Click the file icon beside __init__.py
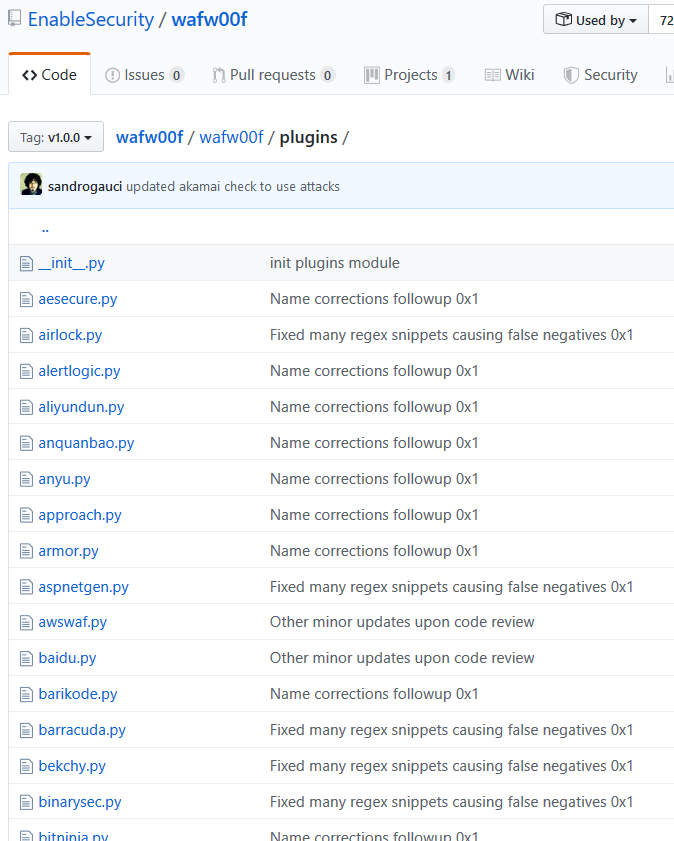 click(26, 263)
